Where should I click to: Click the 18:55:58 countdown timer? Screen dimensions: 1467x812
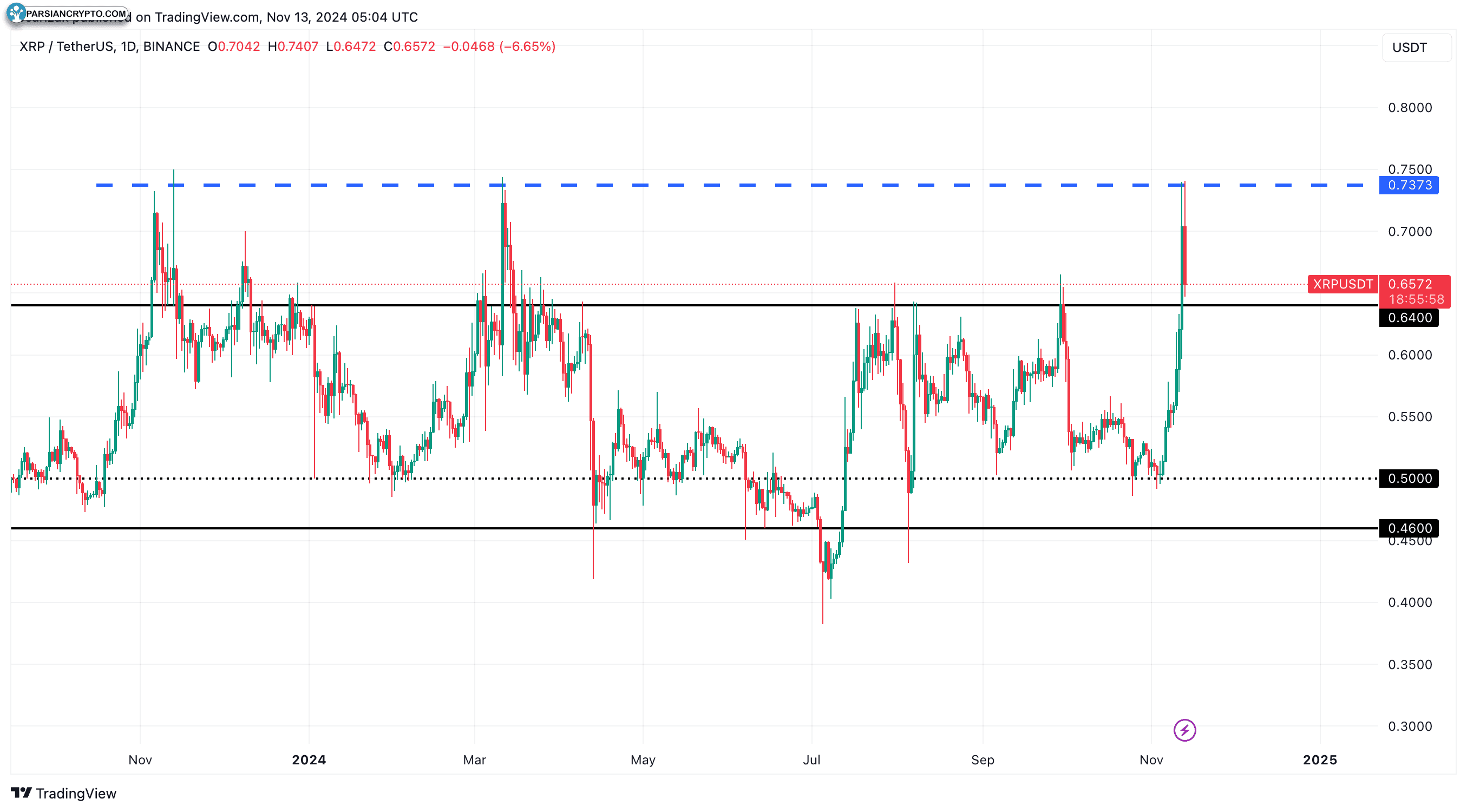[1416, 299]
